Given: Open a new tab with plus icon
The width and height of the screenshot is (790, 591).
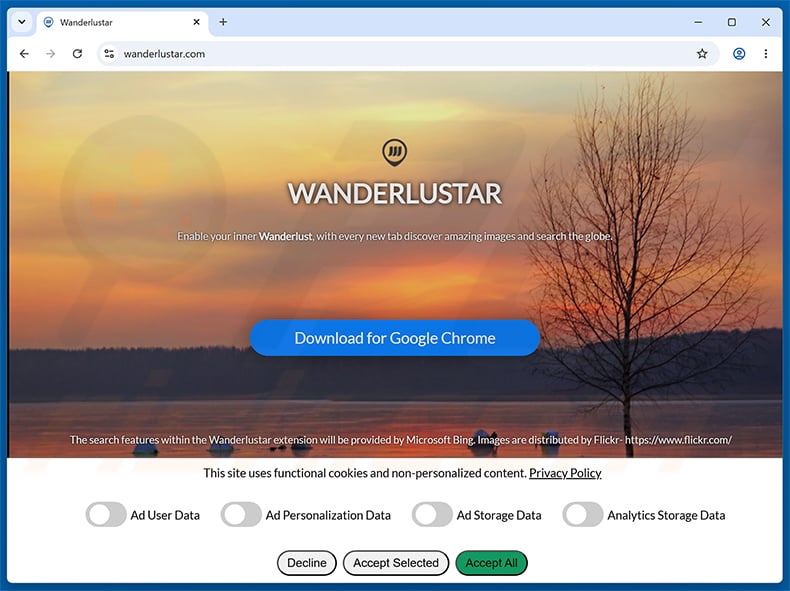Looking at the screenshot, I should pos(223,22).
